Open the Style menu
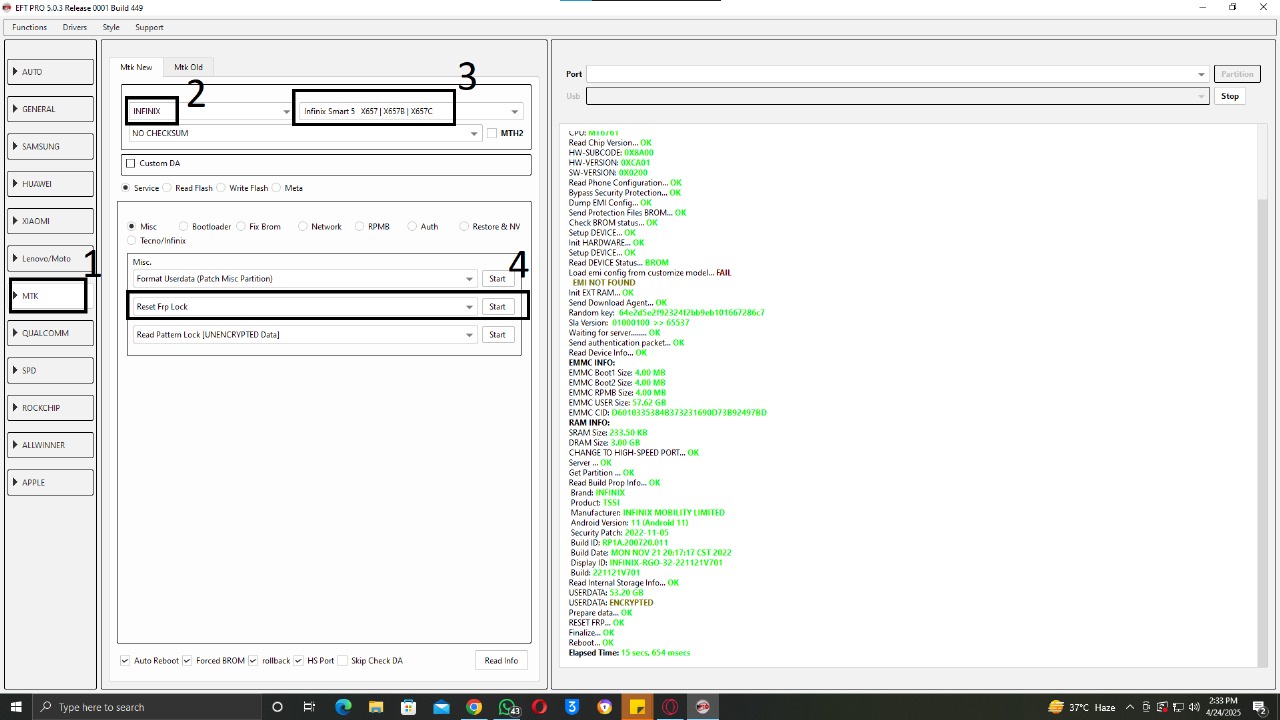The width and height of the screenshot is (1280, 720). (111, 27)
